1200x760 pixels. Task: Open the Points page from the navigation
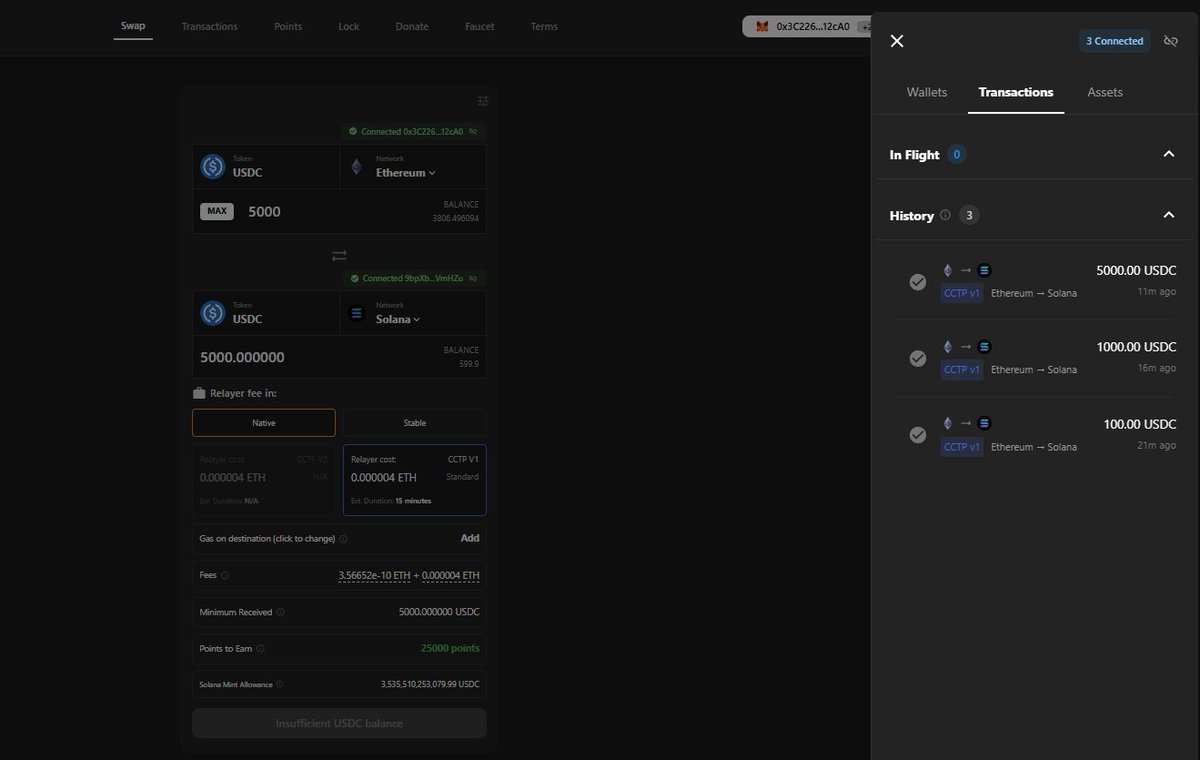point(288,26)
